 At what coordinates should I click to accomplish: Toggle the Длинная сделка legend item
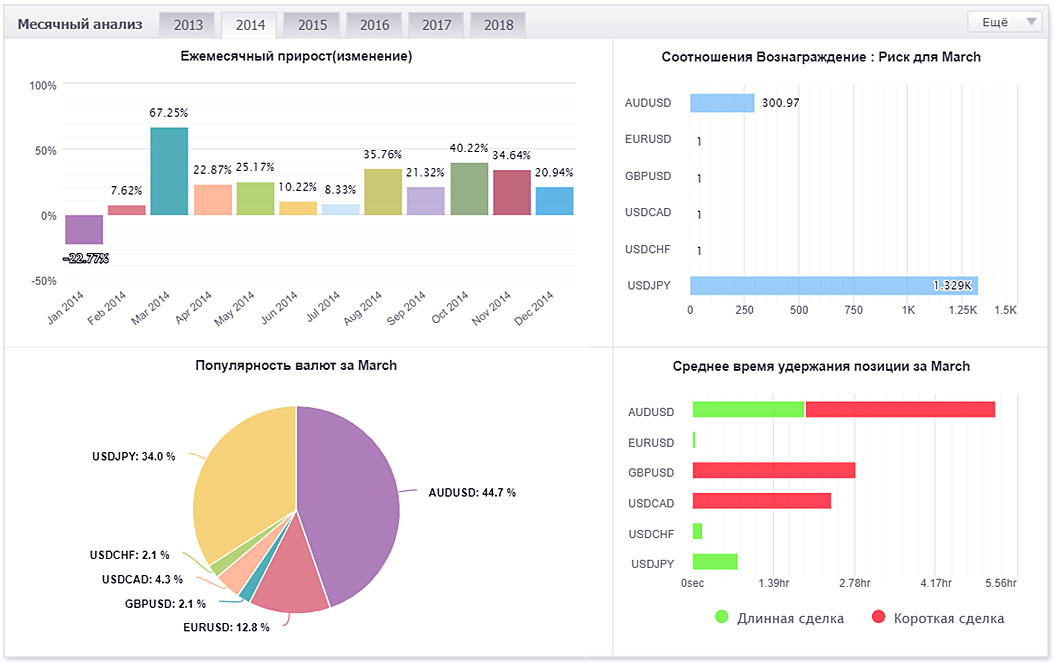click(x=779, y=618)
